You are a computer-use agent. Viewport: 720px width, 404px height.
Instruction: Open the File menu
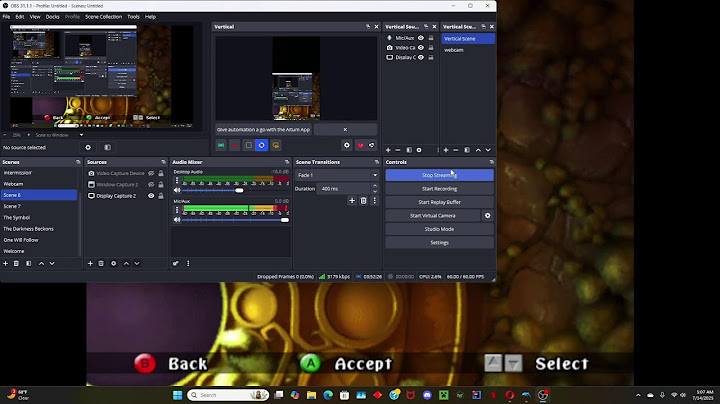coord(6,17)
